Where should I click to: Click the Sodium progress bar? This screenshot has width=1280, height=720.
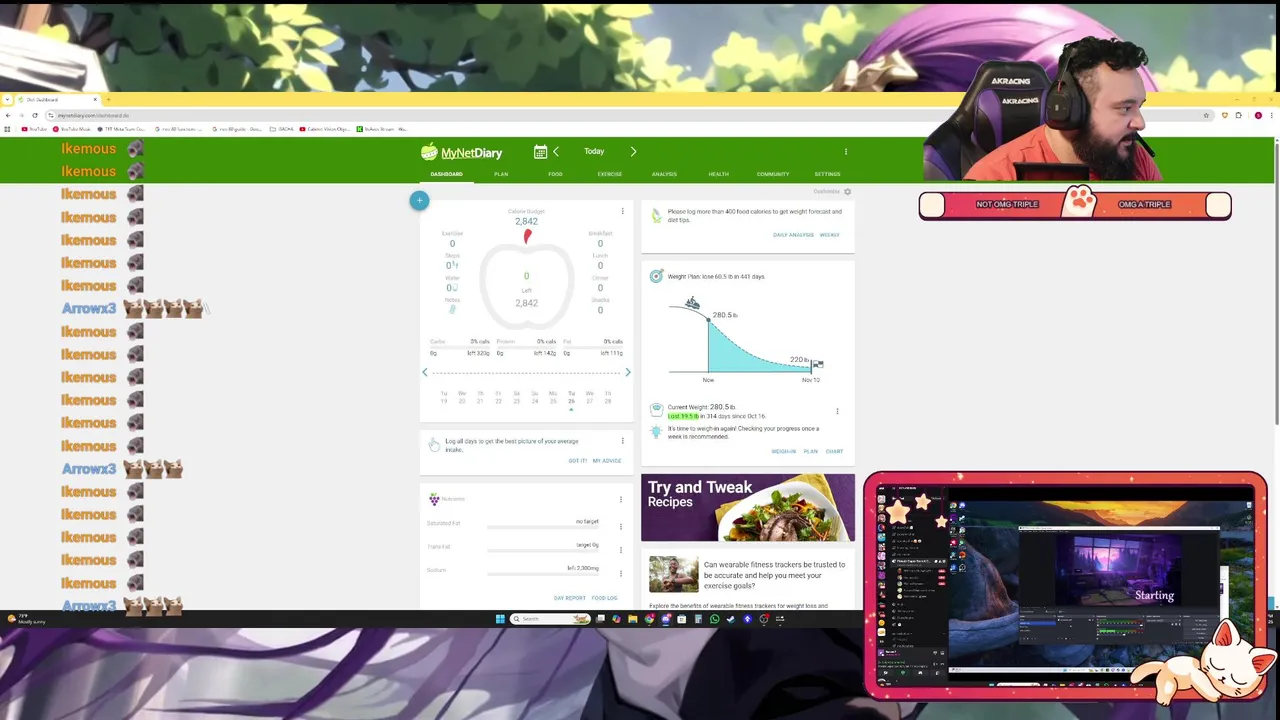tap(543, 573)
